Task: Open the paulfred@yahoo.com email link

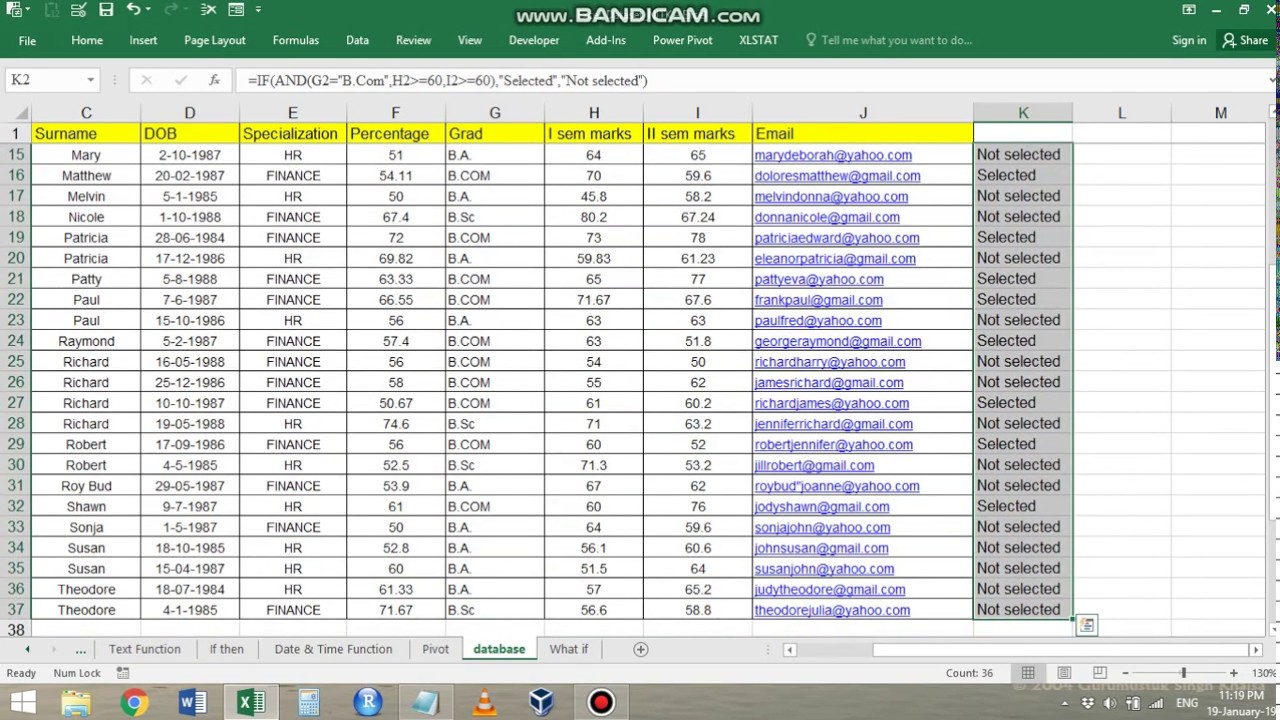Action: click(818, 321)
